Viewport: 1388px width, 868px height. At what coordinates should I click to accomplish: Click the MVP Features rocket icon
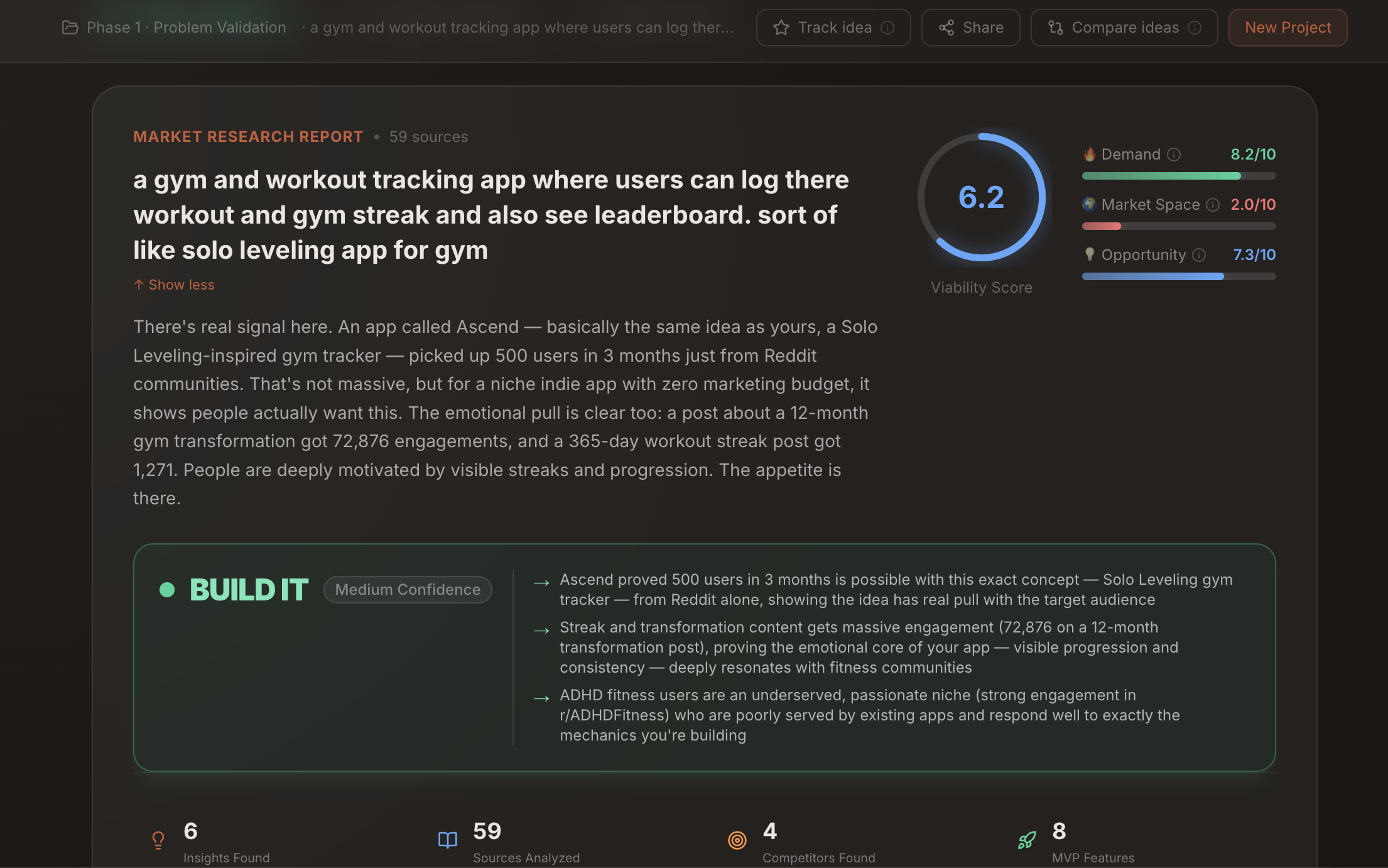1027,840
